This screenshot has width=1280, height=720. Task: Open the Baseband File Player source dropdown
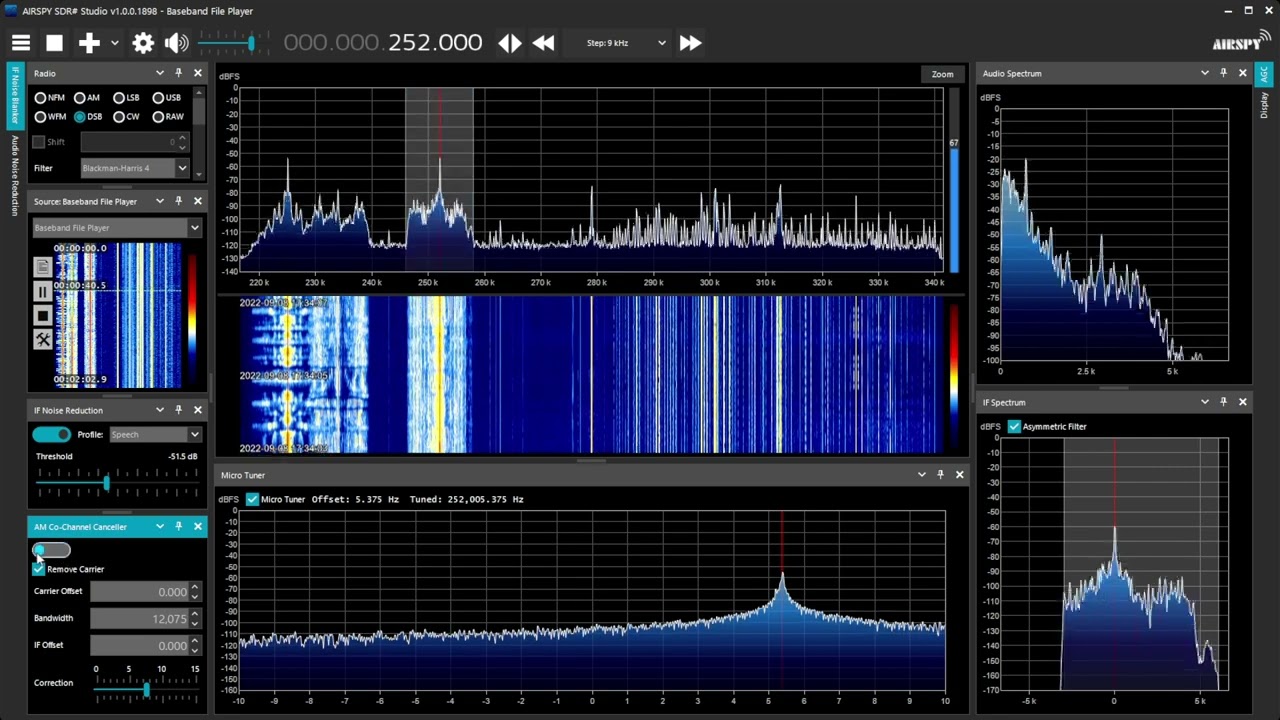pos(117,228)
